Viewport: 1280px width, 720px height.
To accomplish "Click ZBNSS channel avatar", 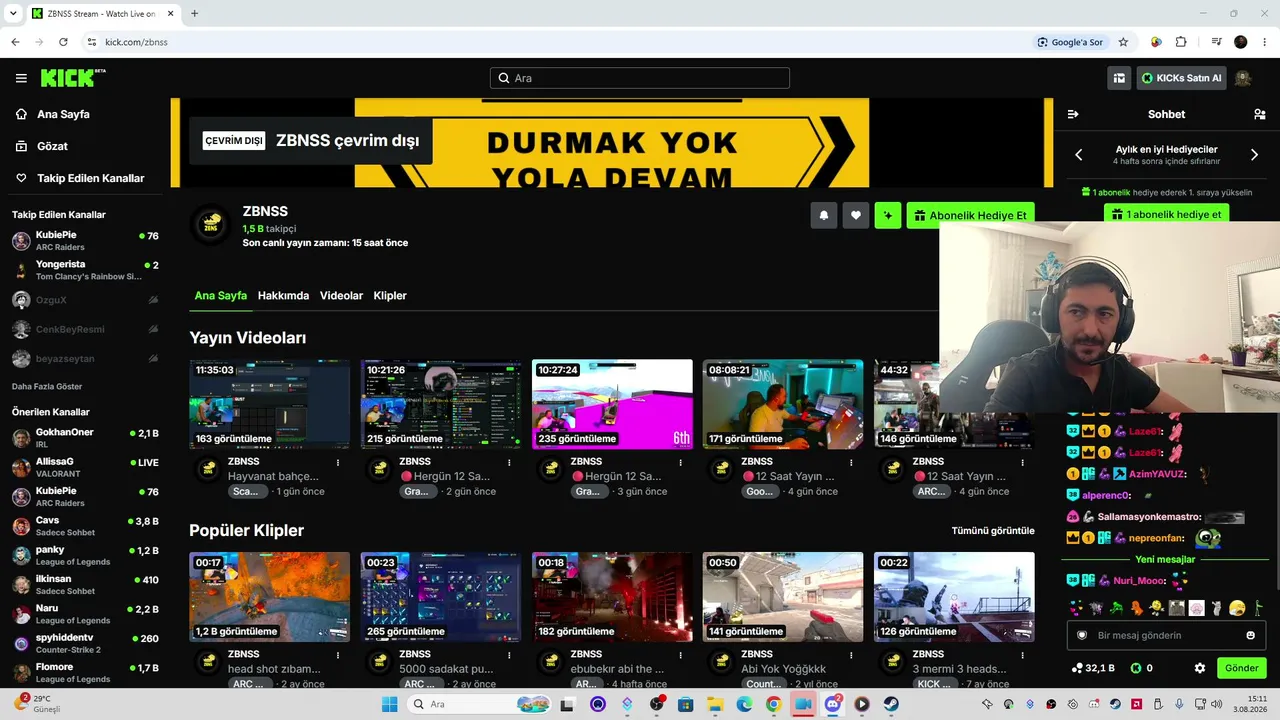I will pyautogui.click(x=211, y=226).
